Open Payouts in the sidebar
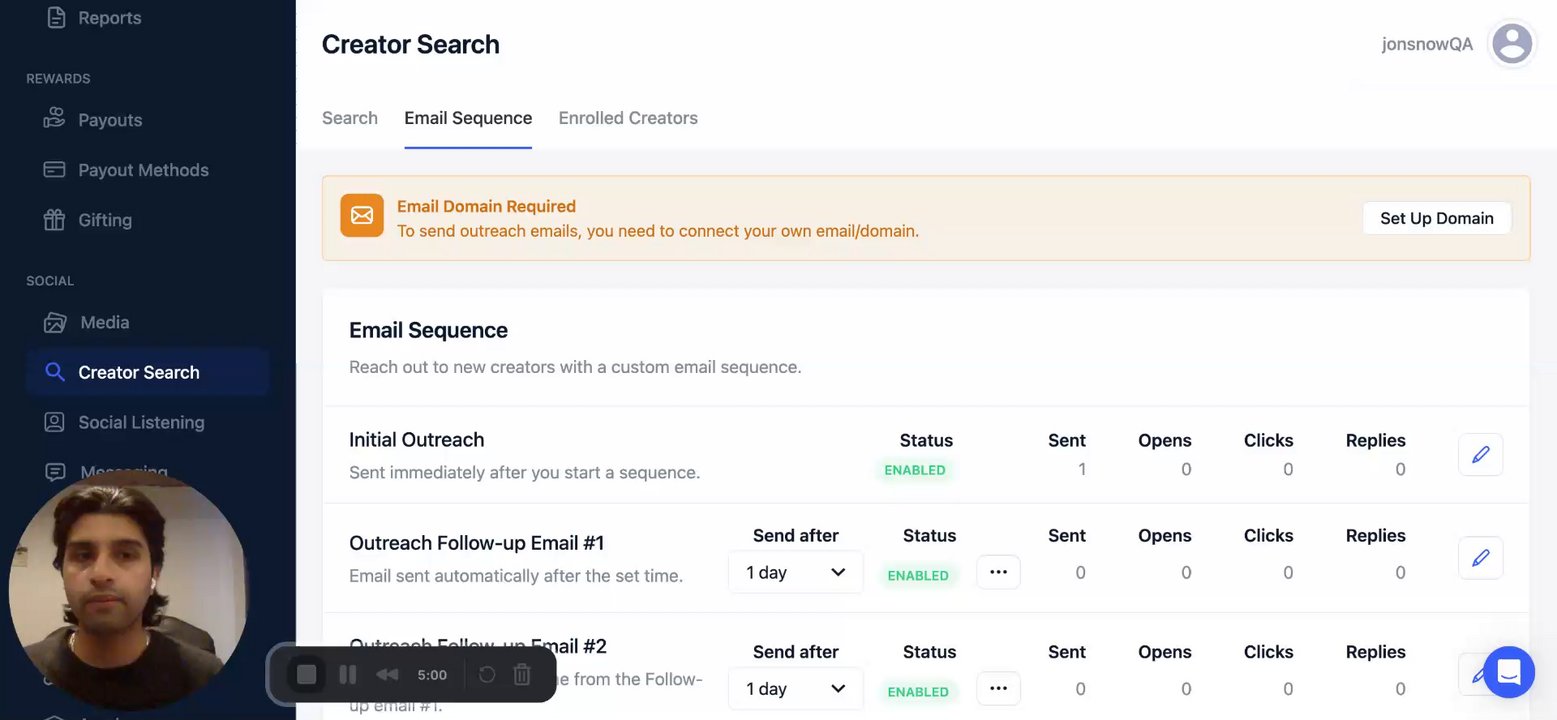Screen dimensions: 1557x720 (x=109, y=120)
